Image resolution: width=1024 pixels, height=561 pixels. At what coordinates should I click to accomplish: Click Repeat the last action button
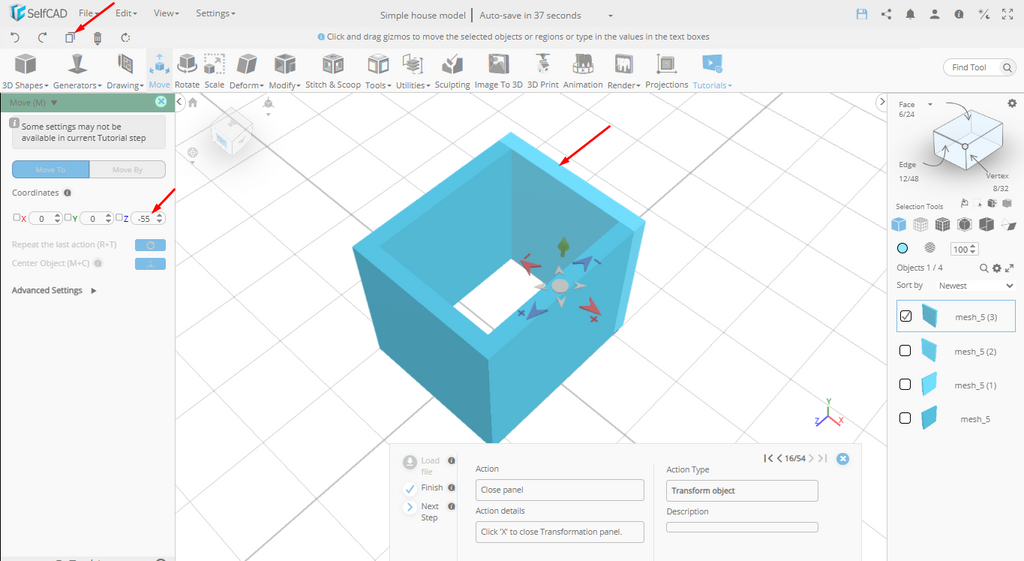pos(150,245)
